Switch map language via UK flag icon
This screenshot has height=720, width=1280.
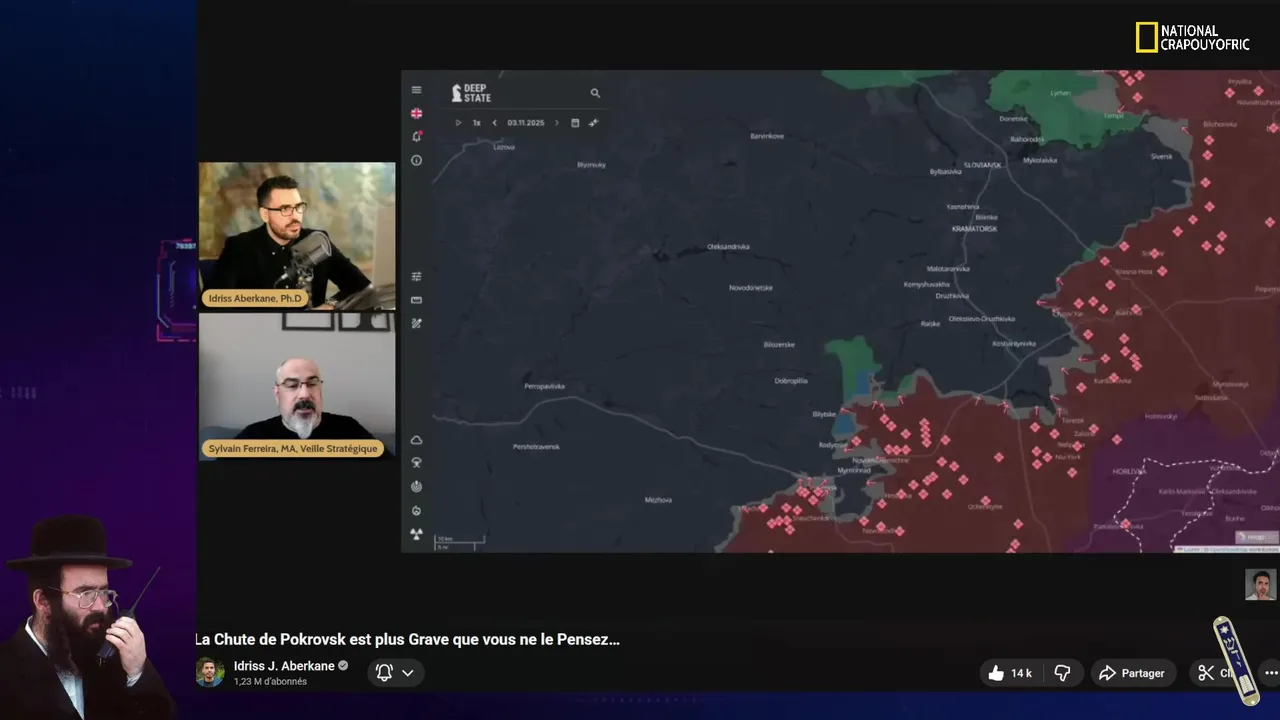click(x=416, y=113)
